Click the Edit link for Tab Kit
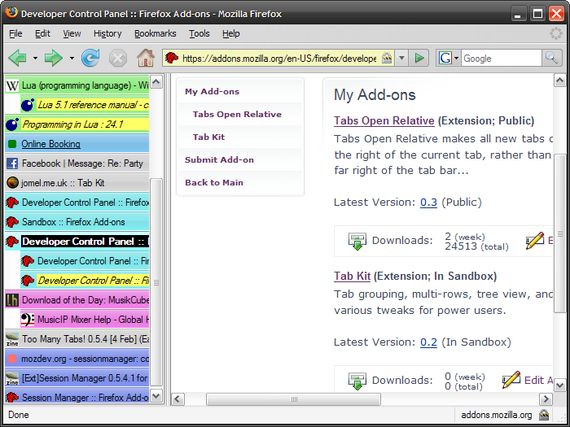Screen dimensions: 570x427 (539, 380)
